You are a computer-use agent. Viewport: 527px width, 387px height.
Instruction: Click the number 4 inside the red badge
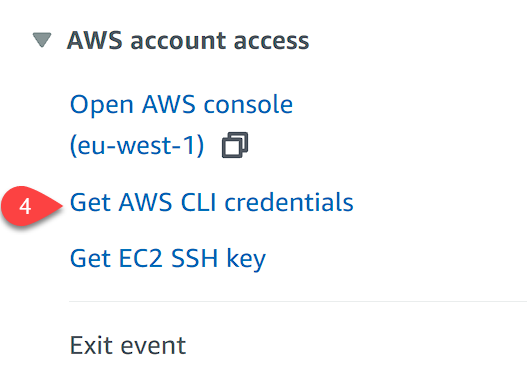[25, 206]
